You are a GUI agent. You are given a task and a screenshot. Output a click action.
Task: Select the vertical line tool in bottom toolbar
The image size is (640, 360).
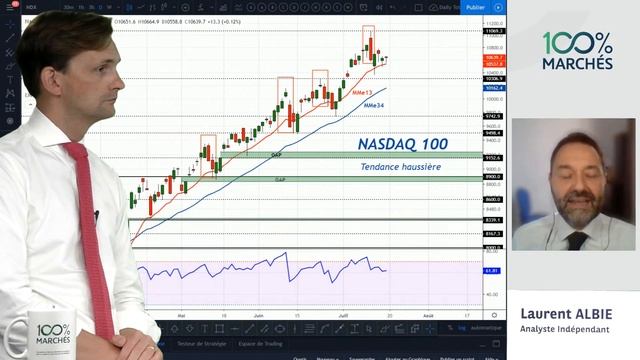tap(295, 329)
